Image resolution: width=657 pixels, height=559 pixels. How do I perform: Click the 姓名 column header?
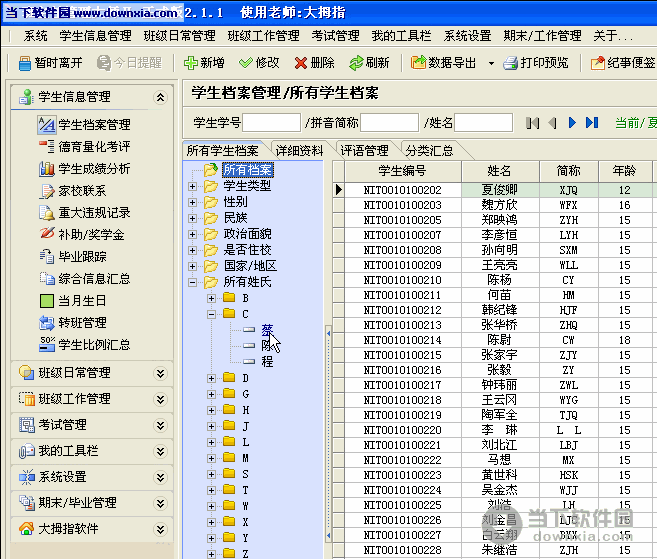[499, 171]
